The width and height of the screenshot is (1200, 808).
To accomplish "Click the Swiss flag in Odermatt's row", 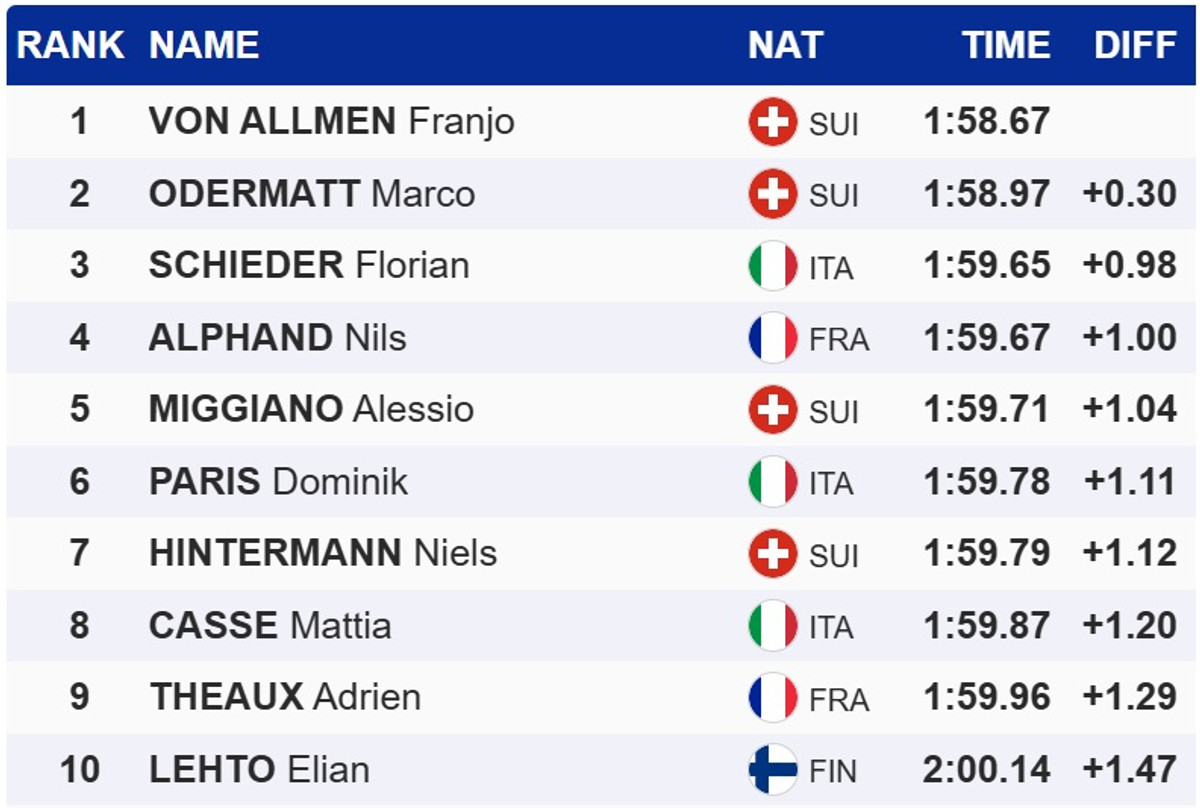I will coord(772,194).
